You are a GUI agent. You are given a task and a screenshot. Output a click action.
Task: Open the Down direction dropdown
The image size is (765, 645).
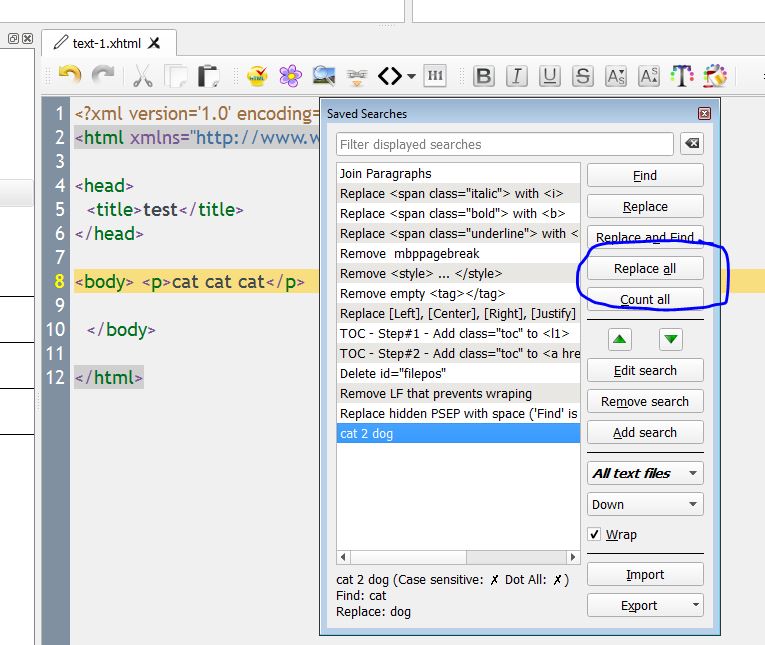coord(645,504)
